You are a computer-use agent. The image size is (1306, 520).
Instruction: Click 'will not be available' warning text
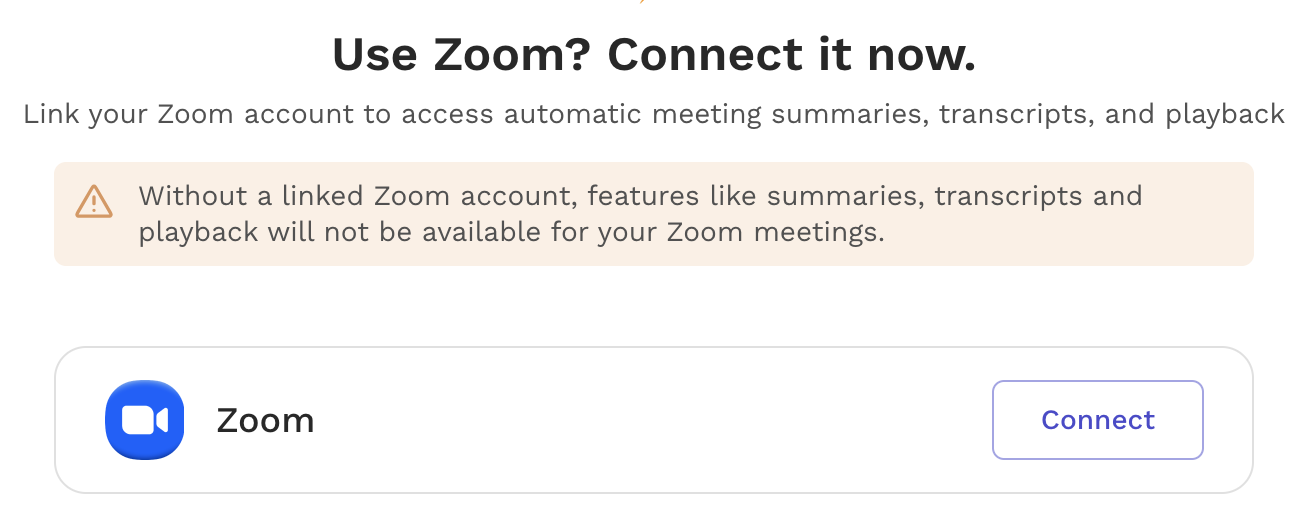[x=430, y=234]
